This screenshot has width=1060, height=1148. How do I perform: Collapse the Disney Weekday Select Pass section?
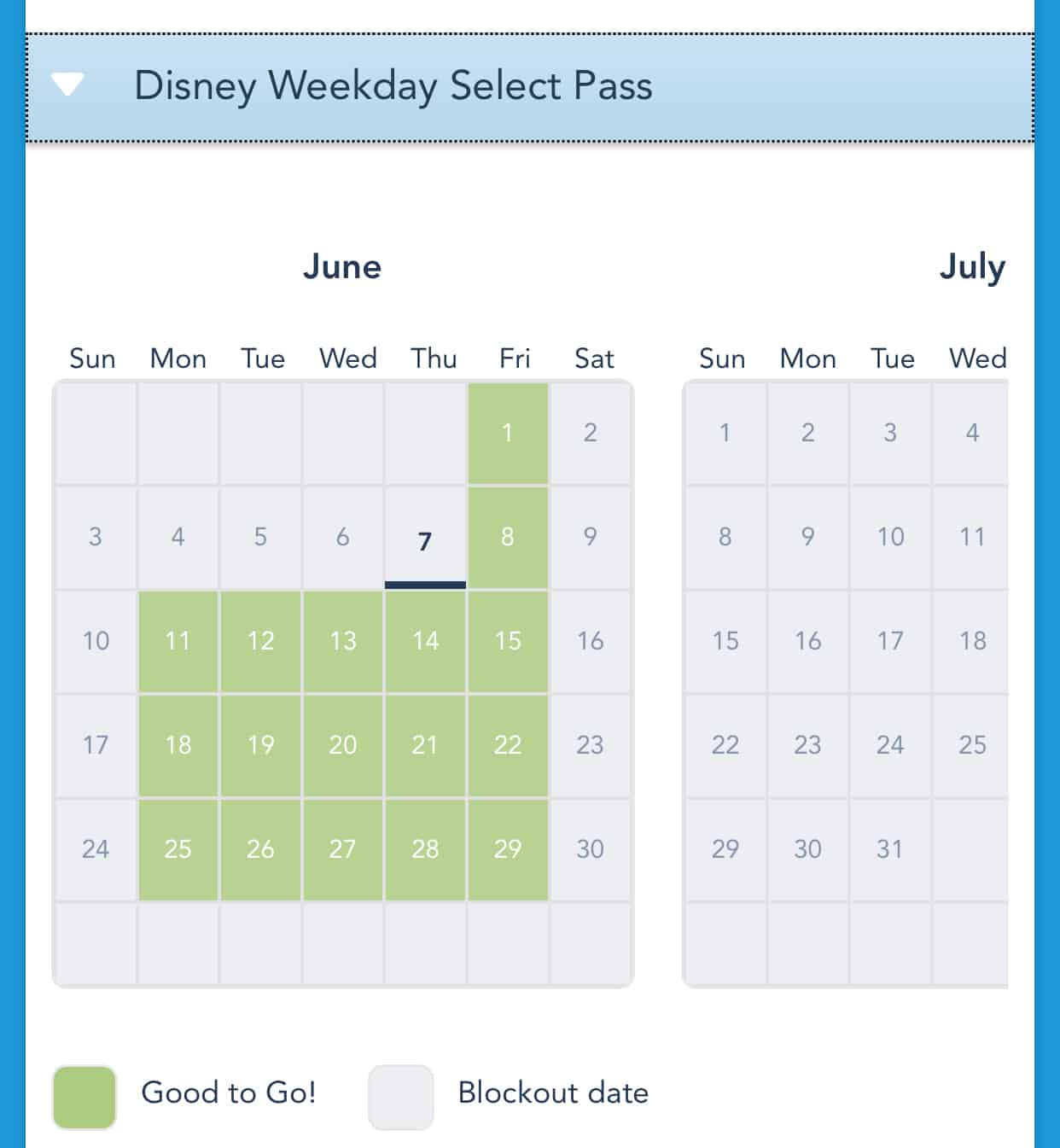(x=67, y=84)
